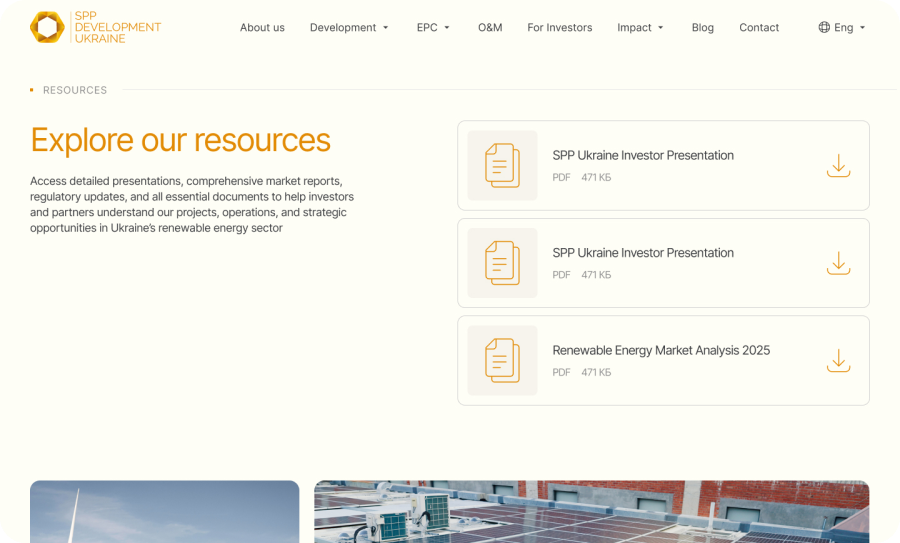Click the document icon on the Renewable Energy Market Analysis card
The image size is (900, 543).
(502, 360)
